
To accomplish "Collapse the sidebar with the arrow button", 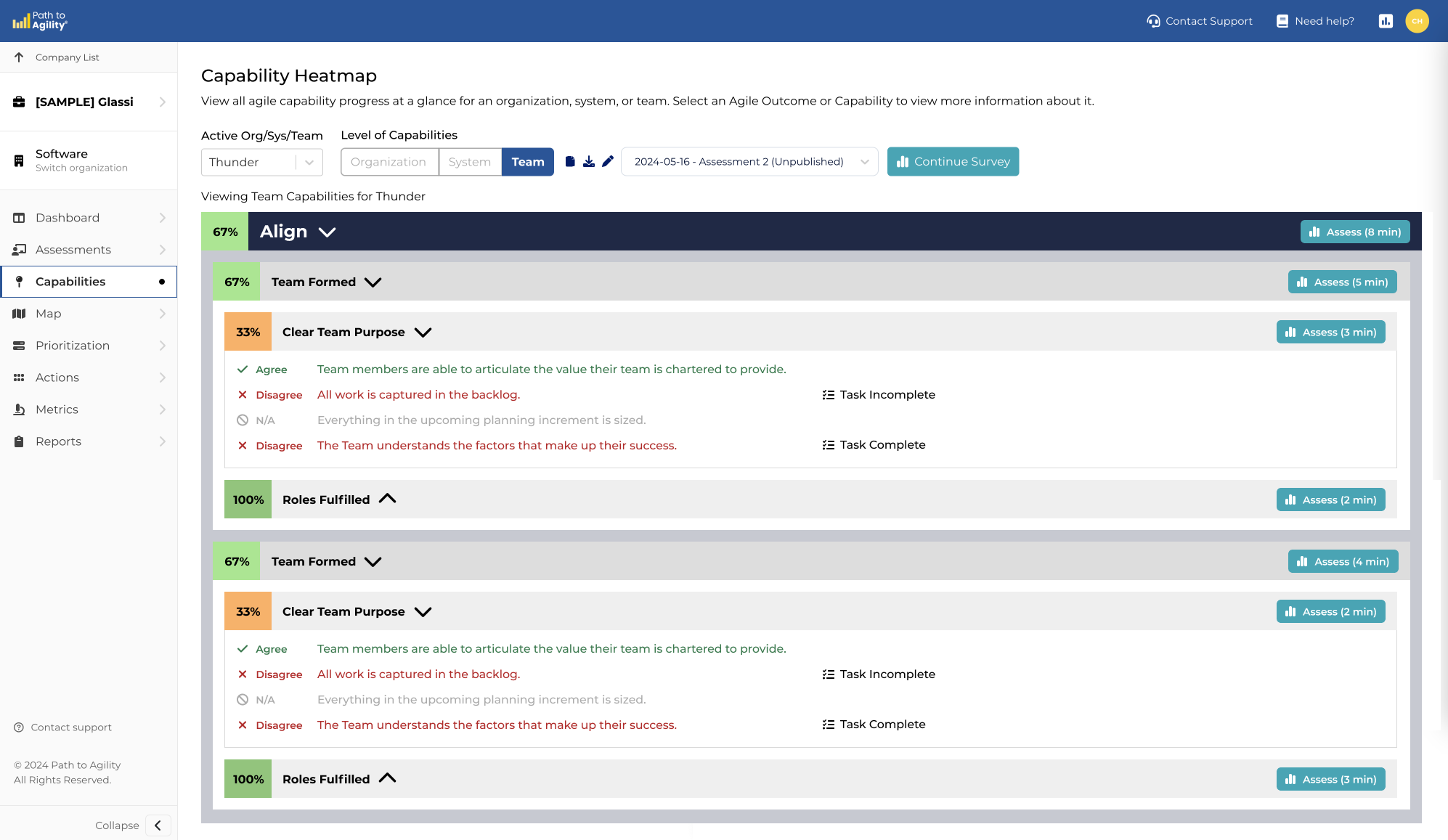I will click(x=158, y=825).
